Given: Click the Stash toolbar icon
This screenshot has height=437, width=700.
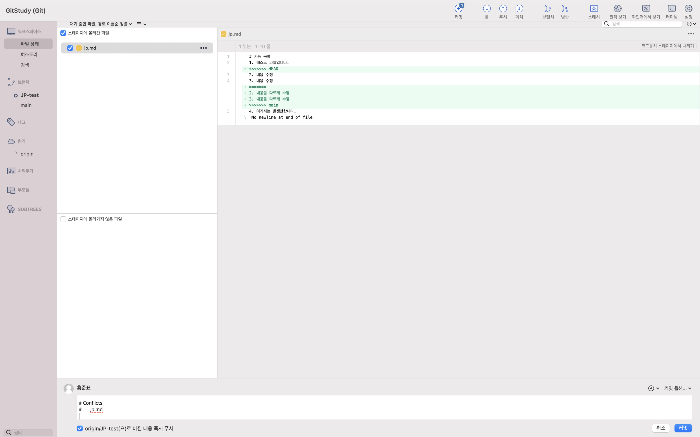Looking at the screenshot, I should [x=594, y=8].
